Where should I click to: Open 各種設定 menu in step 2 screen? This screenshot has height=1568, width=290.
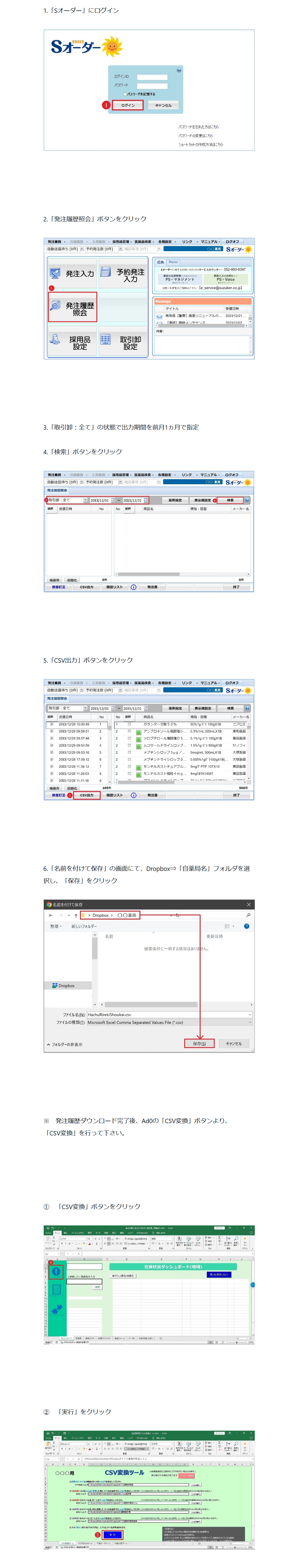(166, 242)
